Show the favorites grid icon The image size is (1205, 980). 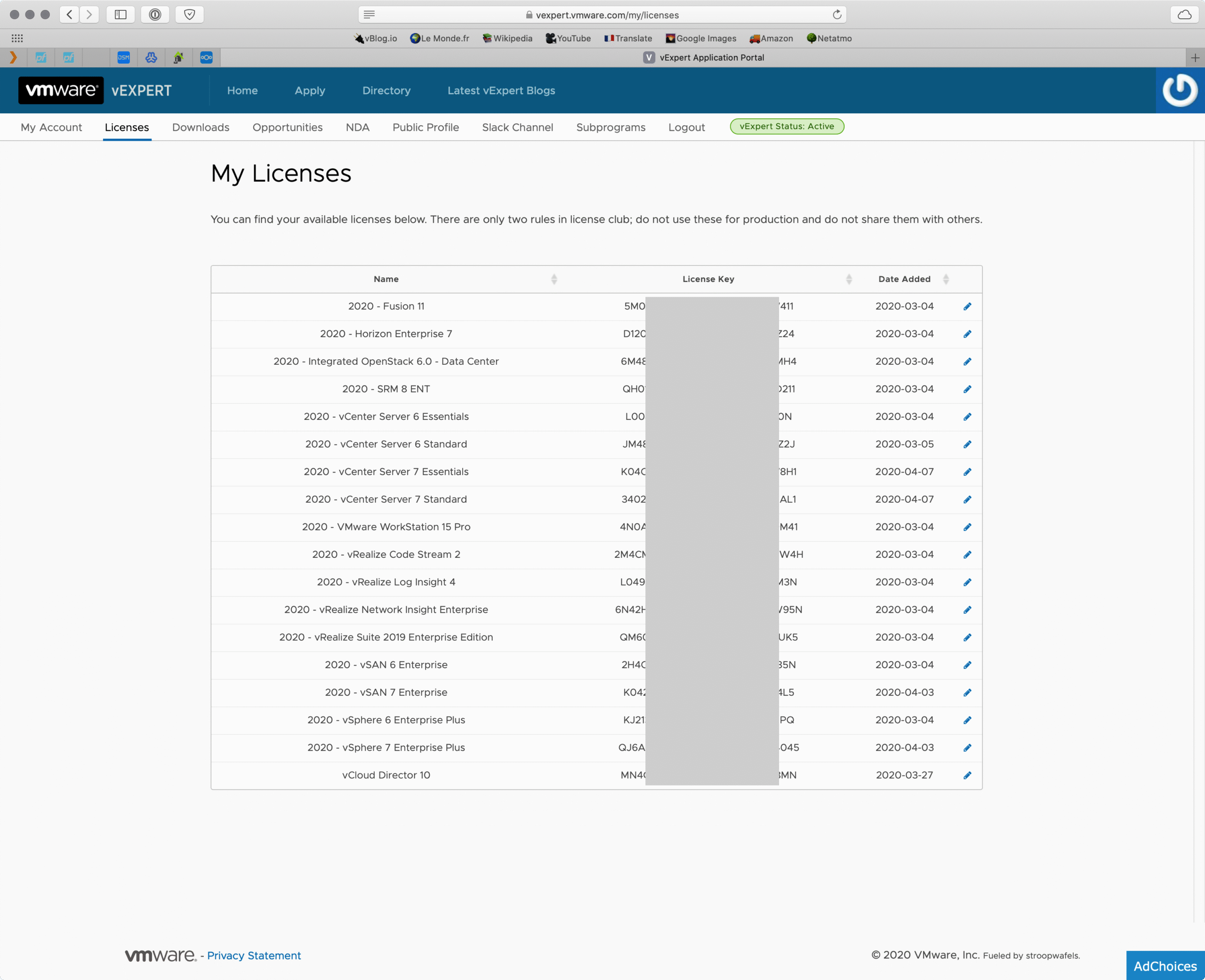click(x=17, y=39)
